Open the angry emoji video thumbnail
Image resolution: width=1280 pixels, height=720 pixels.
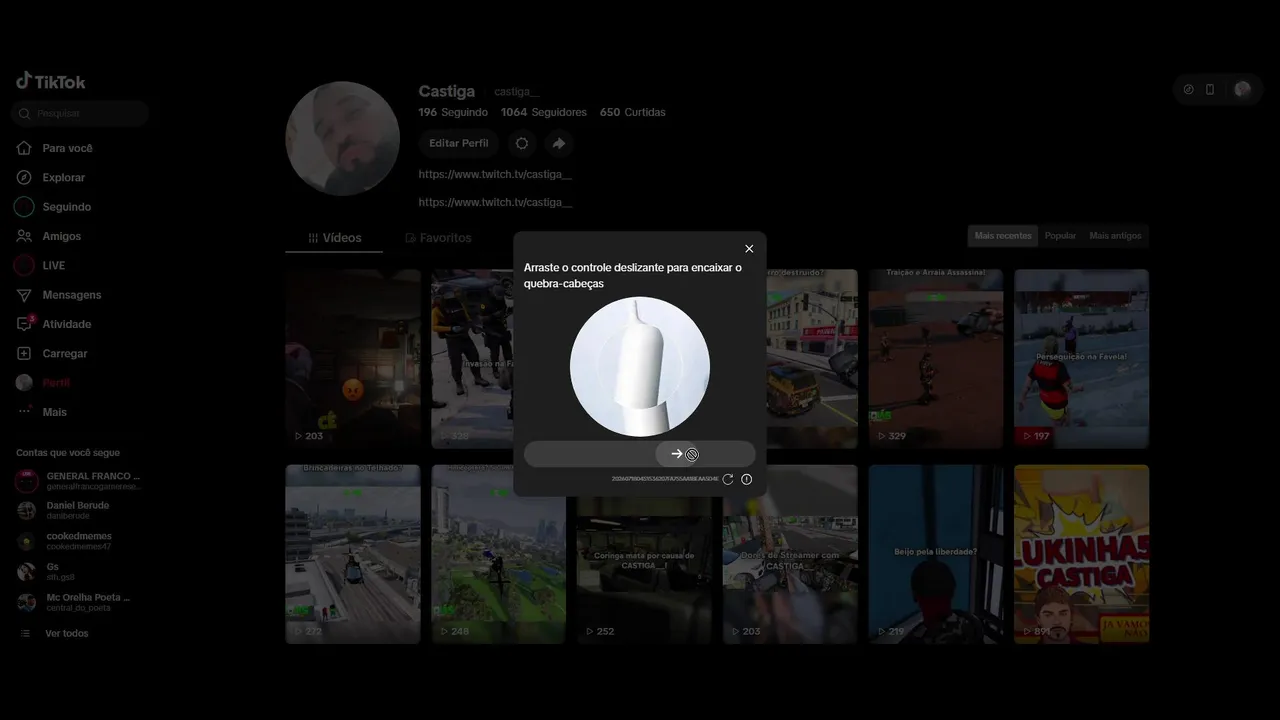click(353, 358)
